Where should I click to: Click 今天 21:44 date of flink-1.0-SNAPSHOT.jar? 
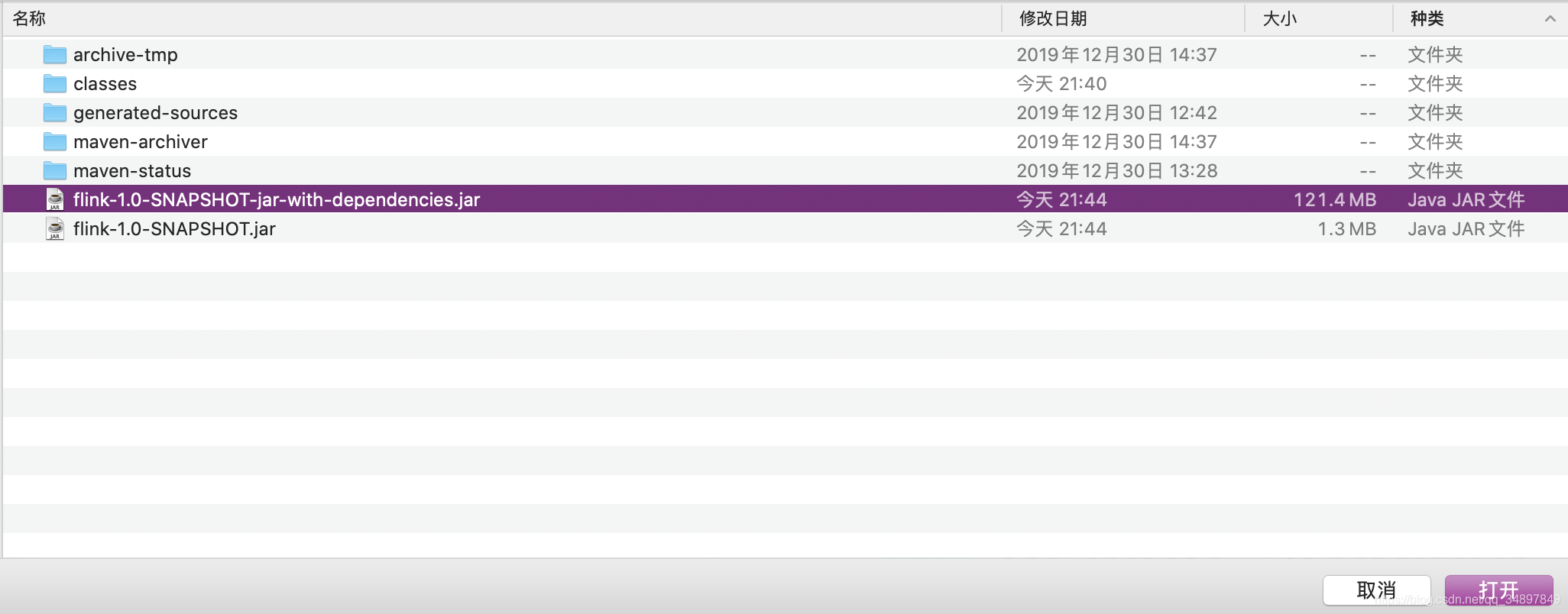coord(1061,228)
